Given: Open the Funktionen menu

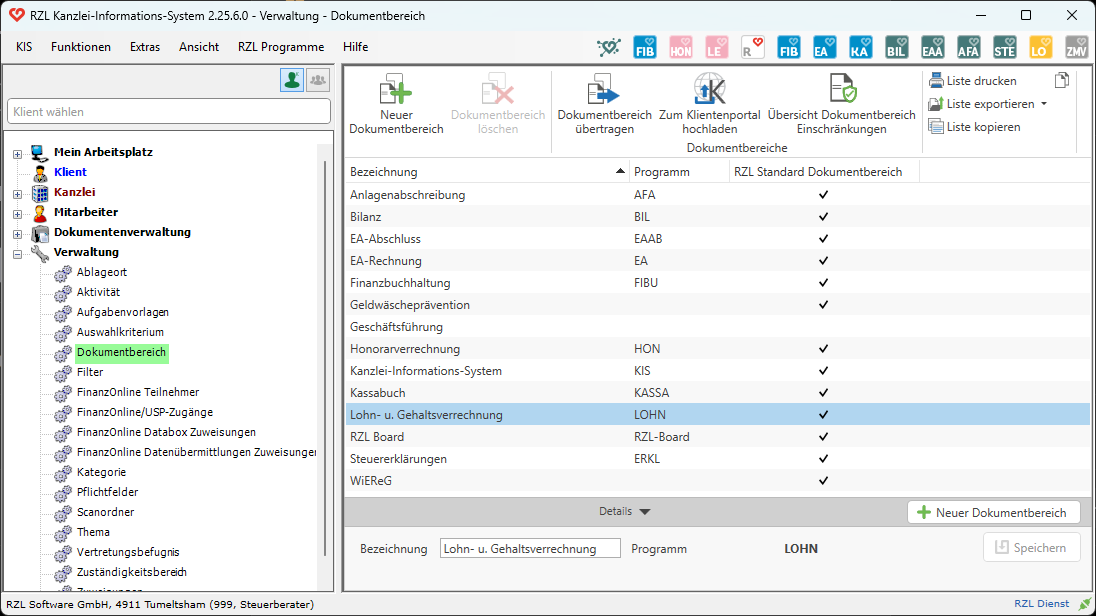Looking at the screenshot, I should point(81,47).
